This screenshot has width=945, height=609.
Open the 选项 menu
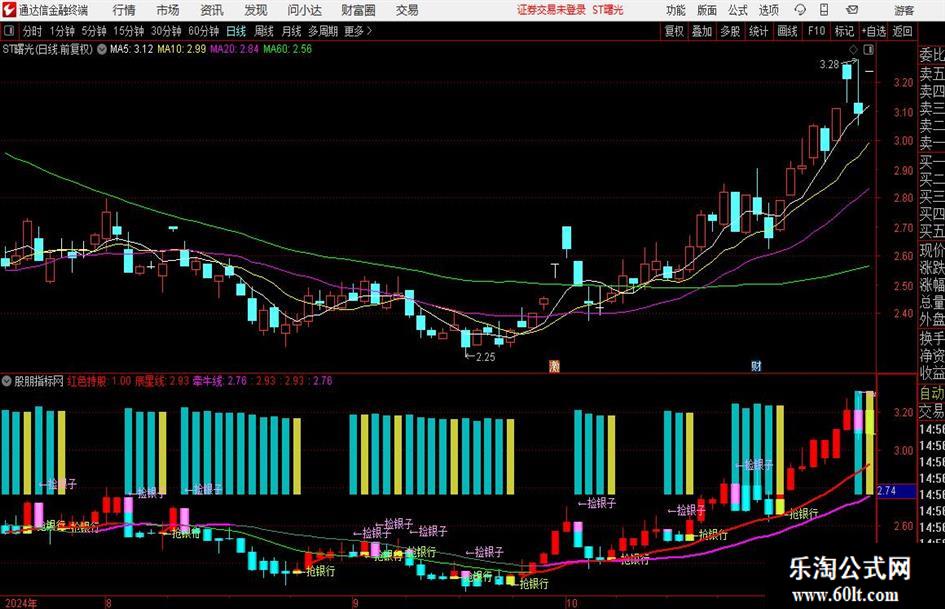click(x=768, y=10)
